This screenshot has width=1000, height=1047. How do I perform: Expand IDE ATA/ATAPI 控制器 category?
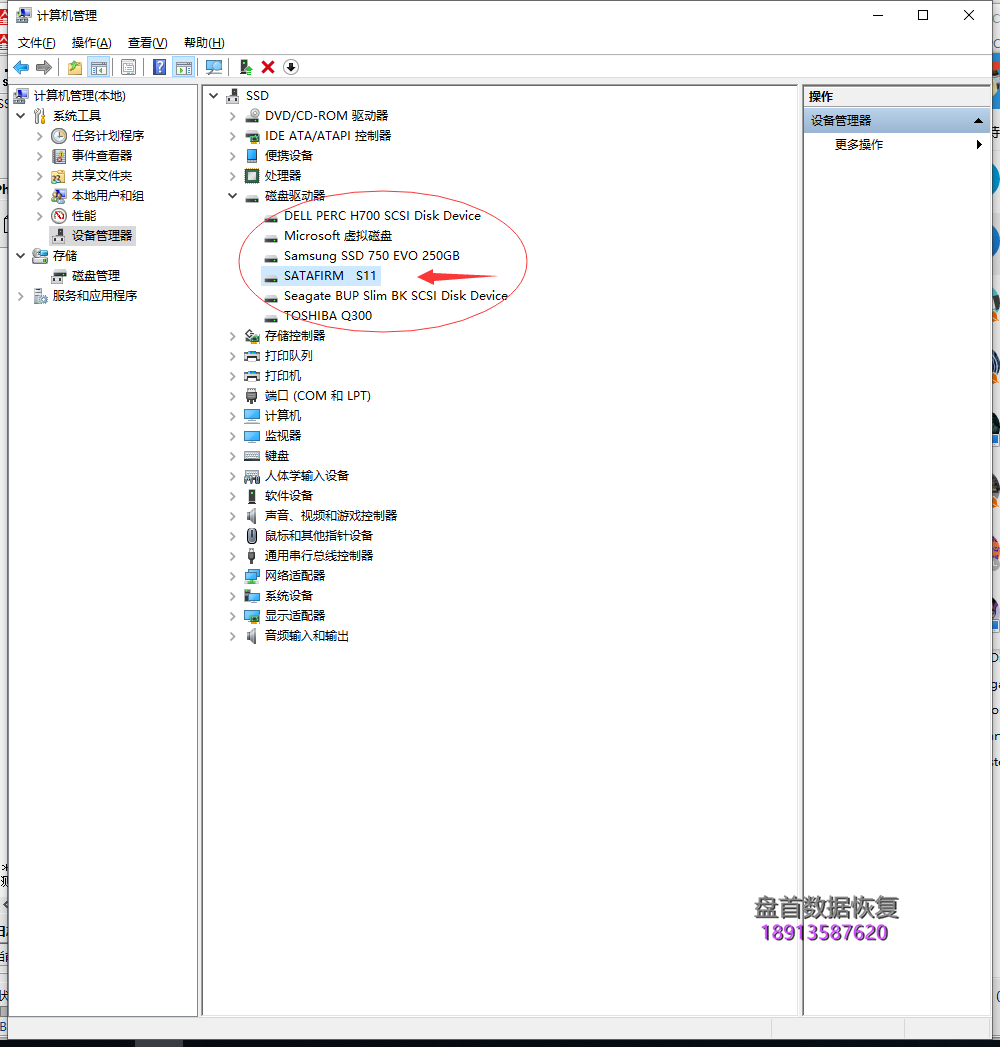click(232, 136)
